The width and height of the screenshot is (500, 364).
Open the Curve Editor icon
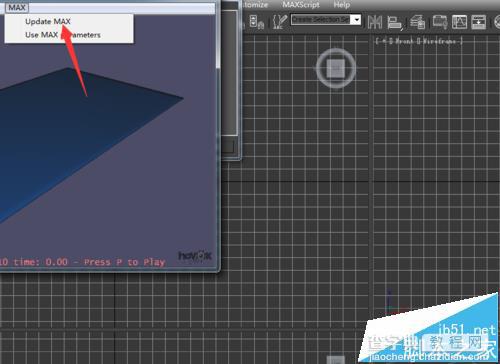coord(459,22)
